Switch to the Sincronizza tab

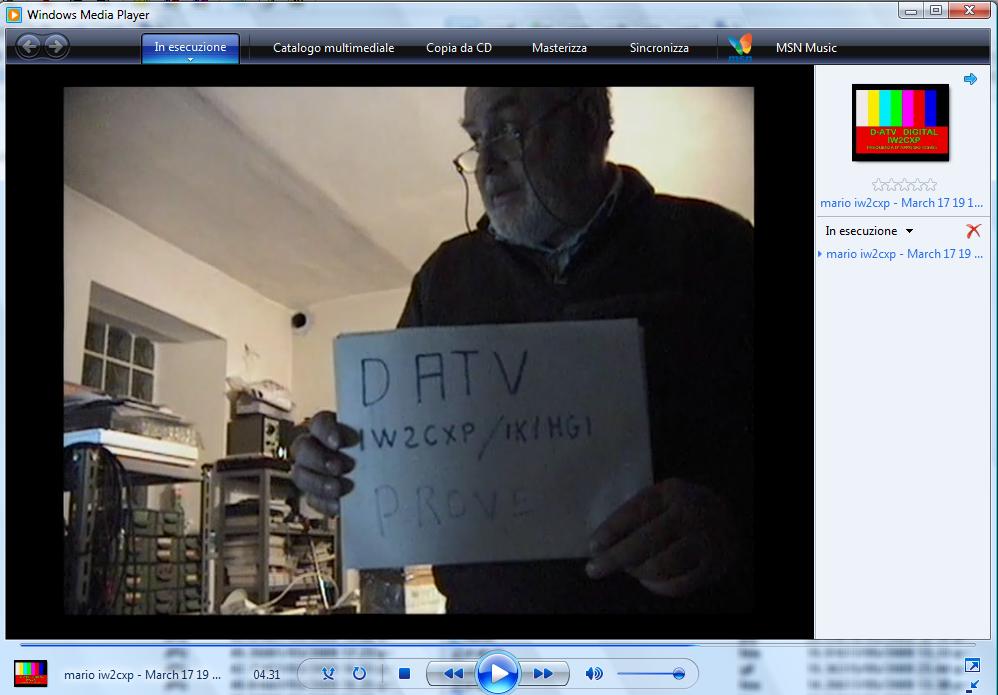(x=659, y=48)
